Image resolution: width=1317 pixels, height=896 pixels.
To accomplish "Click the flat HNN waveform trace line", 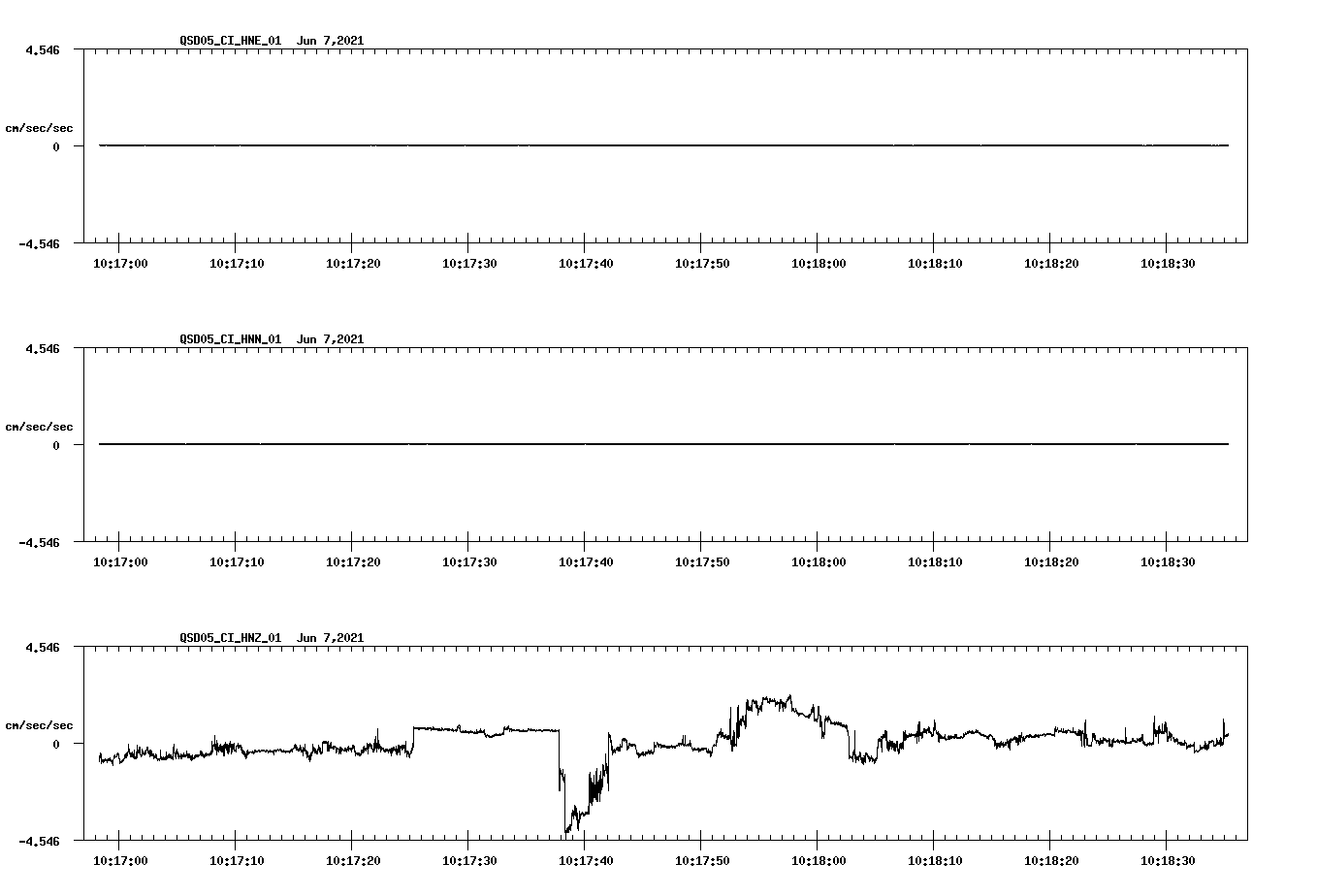I will pyautogui.click(x=663, y=444).
